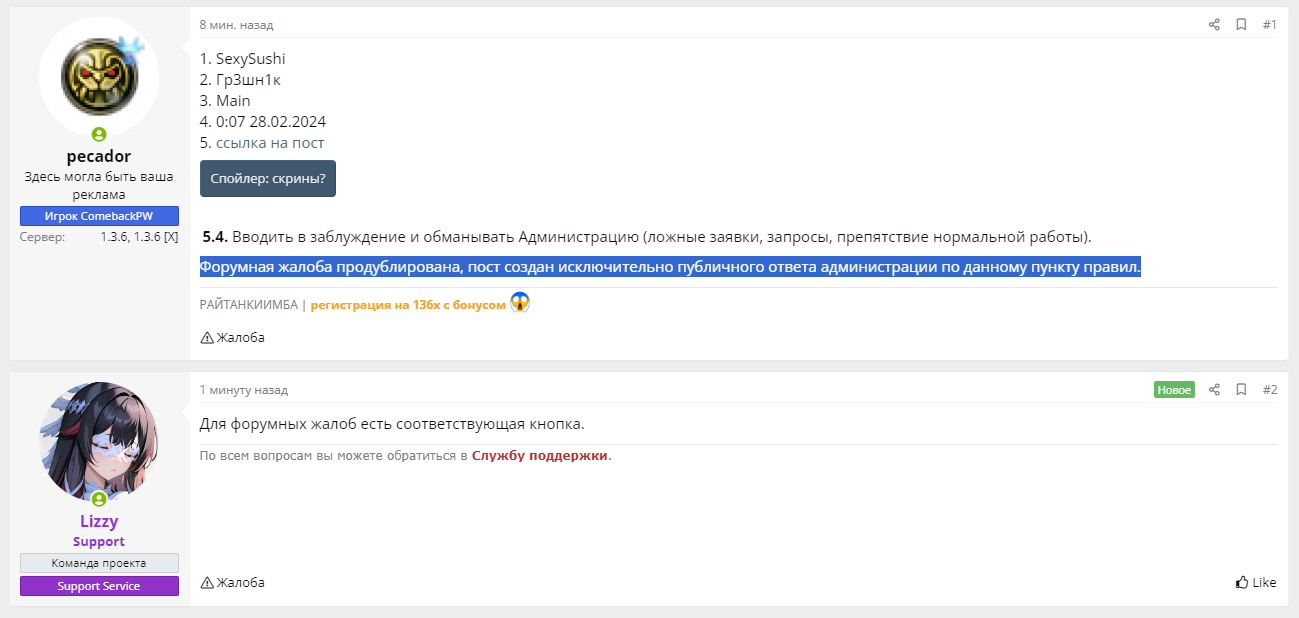
Task: Open pecador username profile
Action: 99,157
